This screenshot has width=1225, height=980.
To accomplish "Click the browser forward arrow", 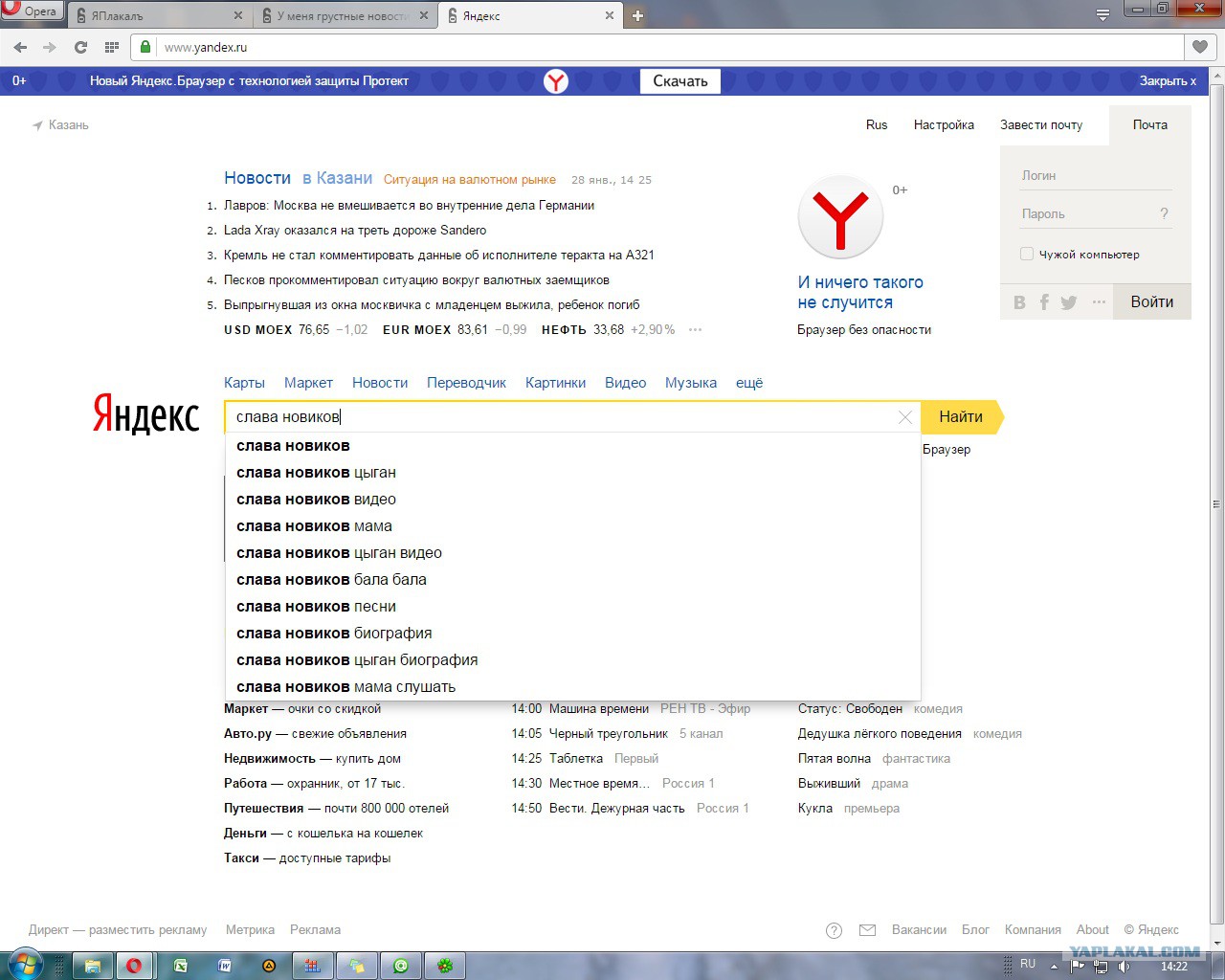I will tap(50, 47).
